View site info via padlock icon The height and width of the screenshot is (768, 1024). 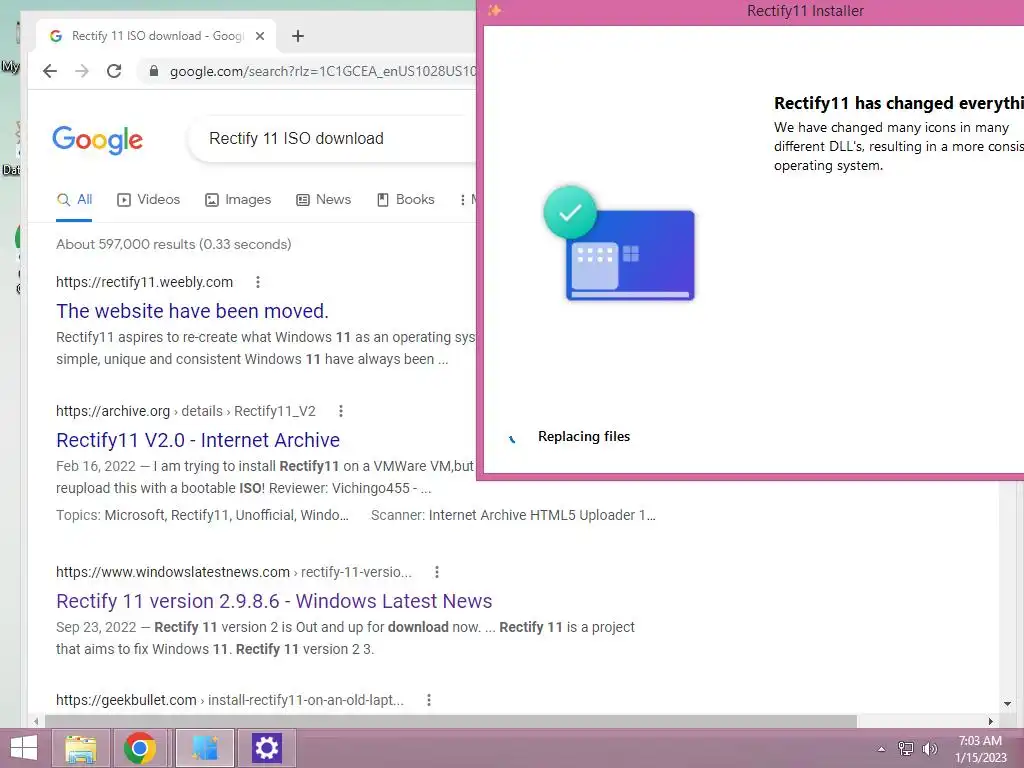coord(154,71)
